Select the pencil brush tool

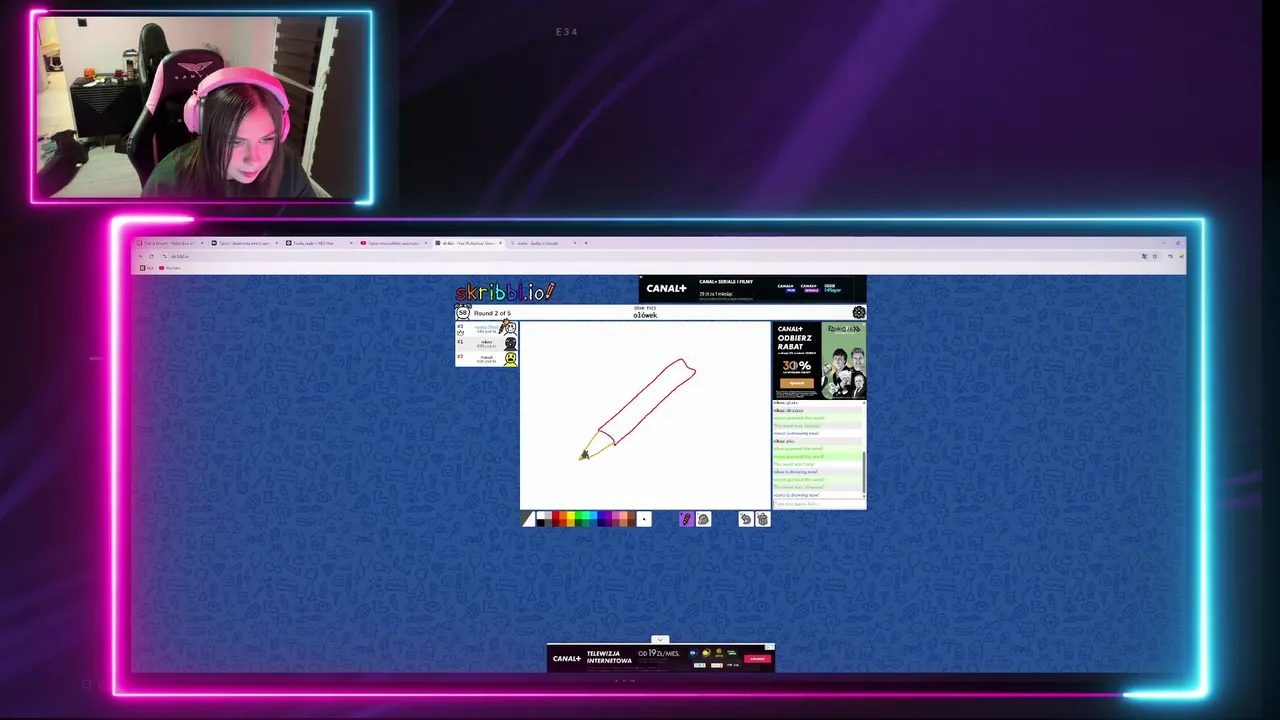click(x=686, y=519)
